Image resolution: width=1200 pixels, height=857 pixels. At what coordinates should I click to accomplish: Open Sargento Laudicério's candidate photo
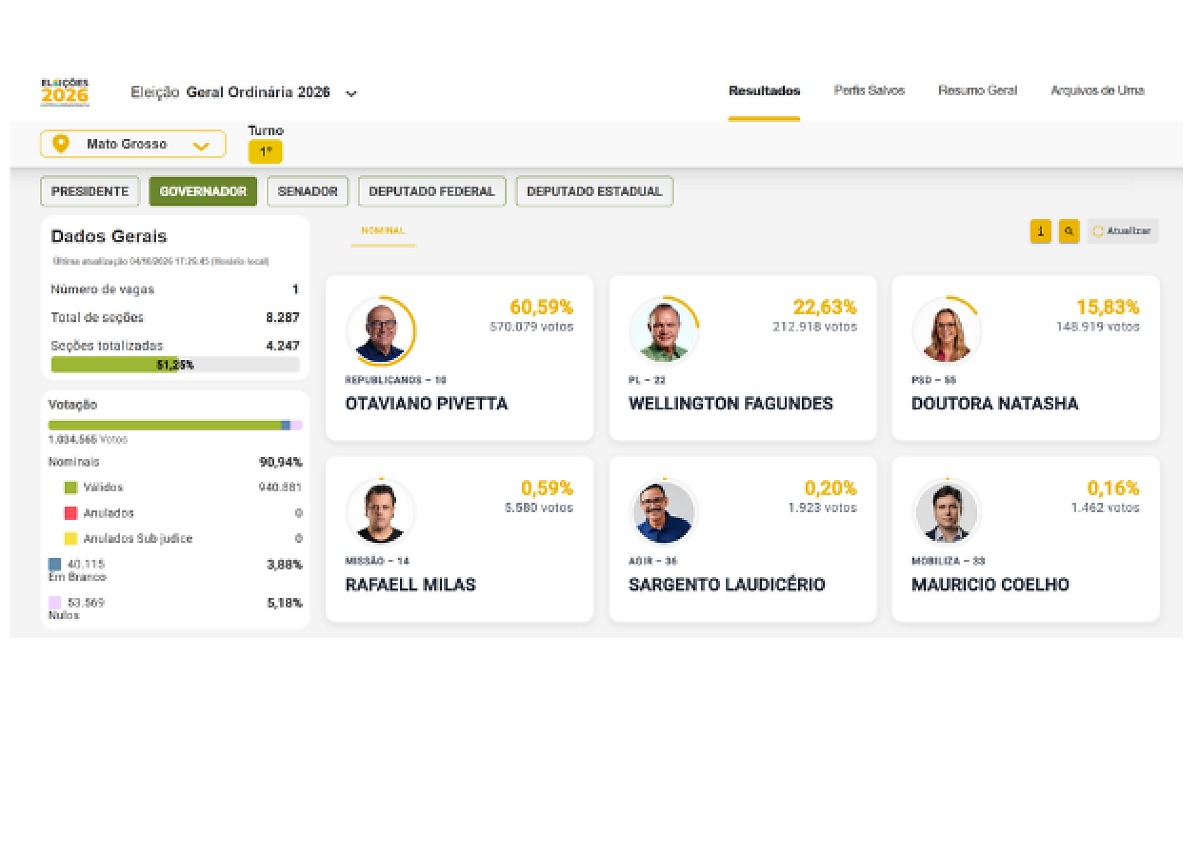(x=664, y=512)
